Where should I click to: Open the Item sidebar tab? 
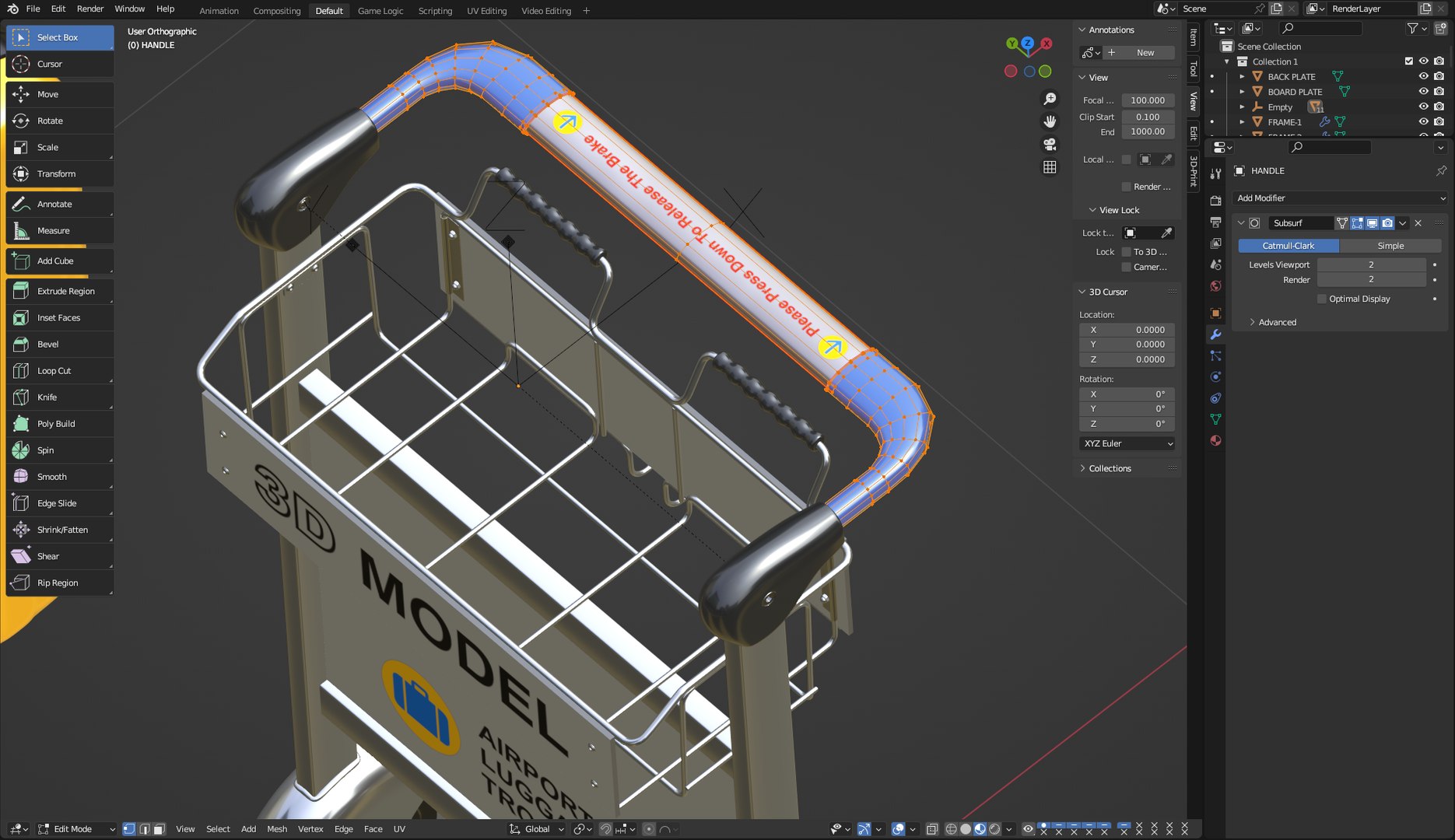click(1194, 37)
